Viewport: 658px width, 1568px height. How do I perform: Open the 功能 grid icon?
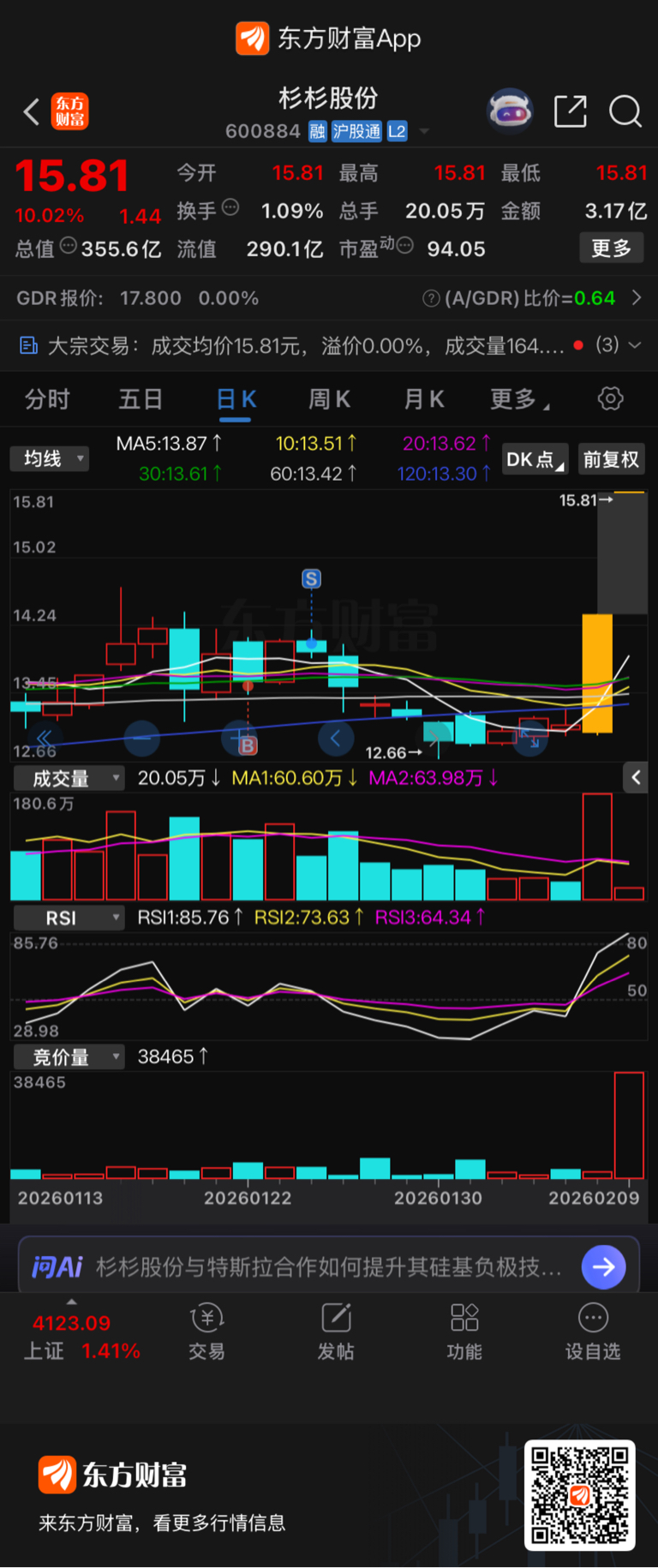[464, 1318]
